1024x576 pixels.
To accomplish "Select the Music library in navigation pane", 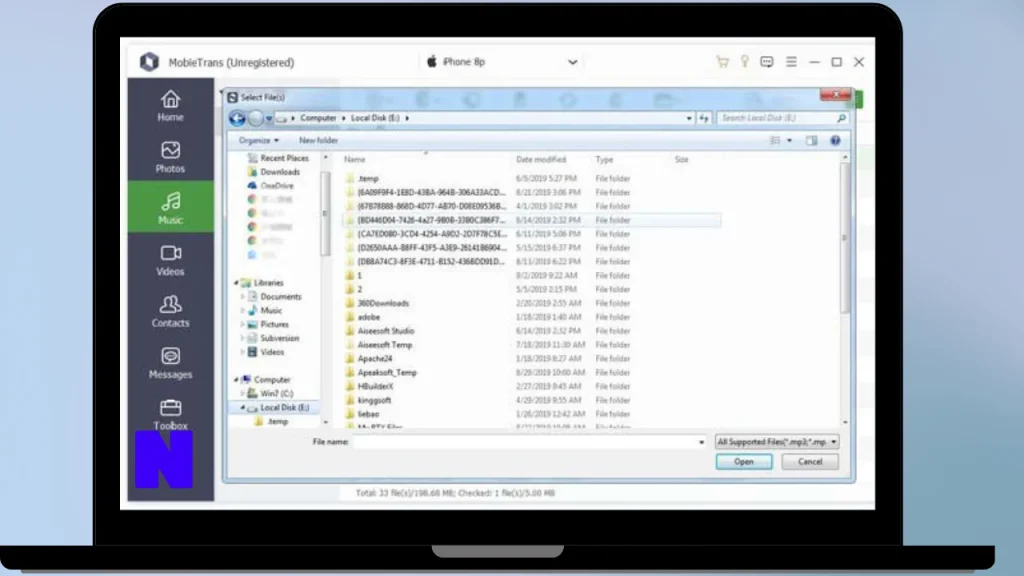I will coord(265,310).
